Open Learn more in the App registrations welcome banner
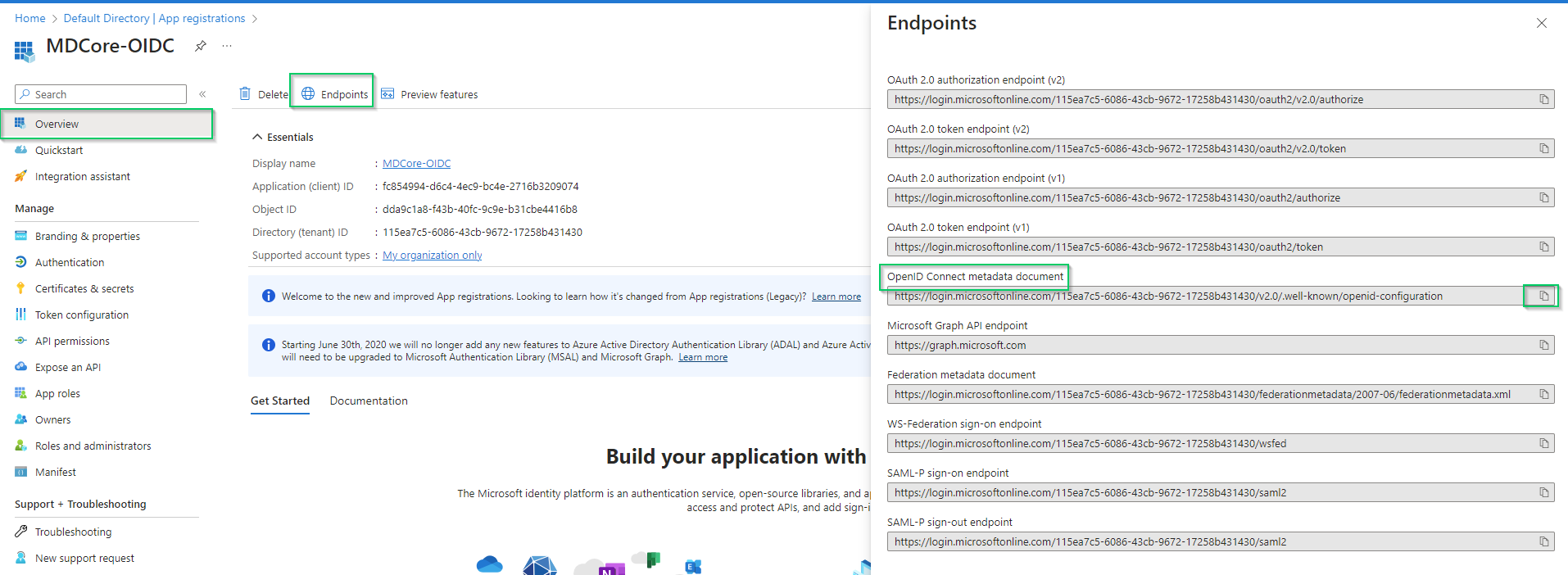The image size is (1568, 575). [836, 297]
